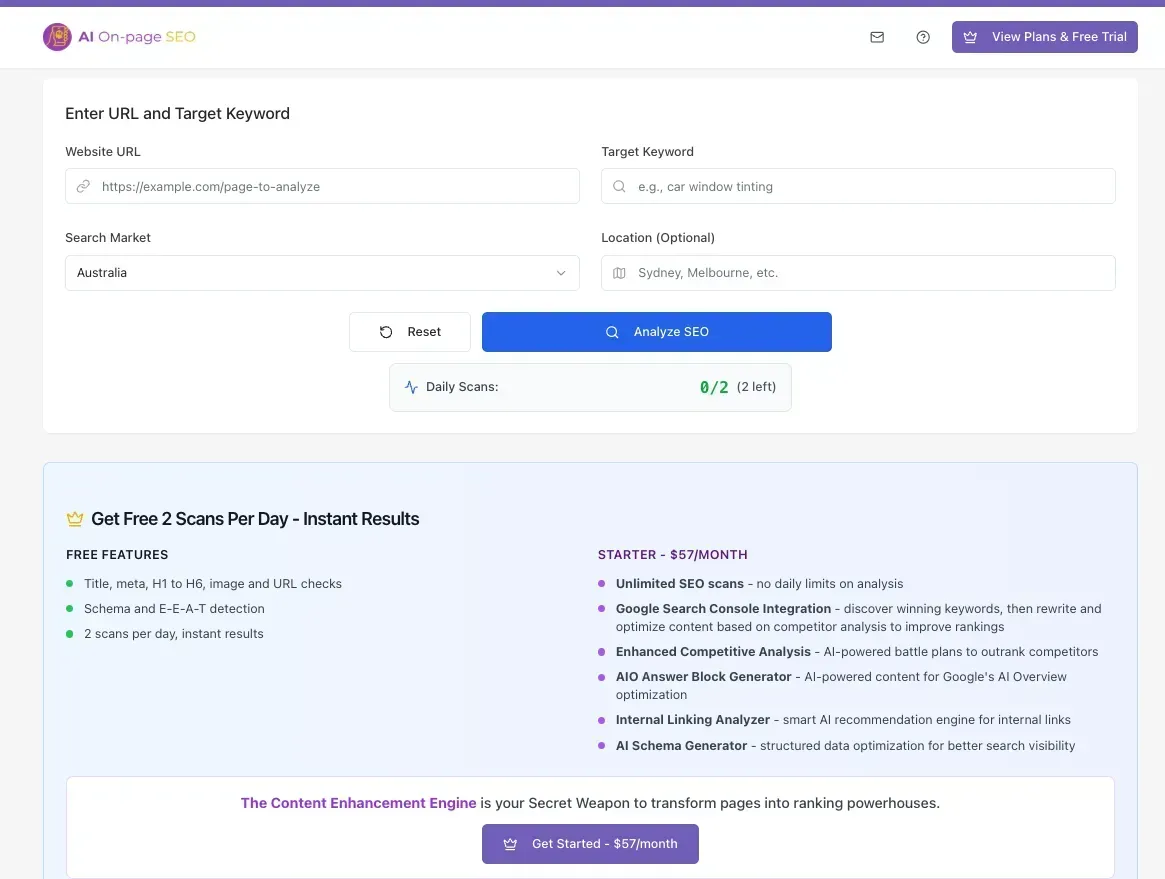Screen dimensions: 1165x879
Task: Click Get Started - $57/month button
Action: tap(590, 844)
